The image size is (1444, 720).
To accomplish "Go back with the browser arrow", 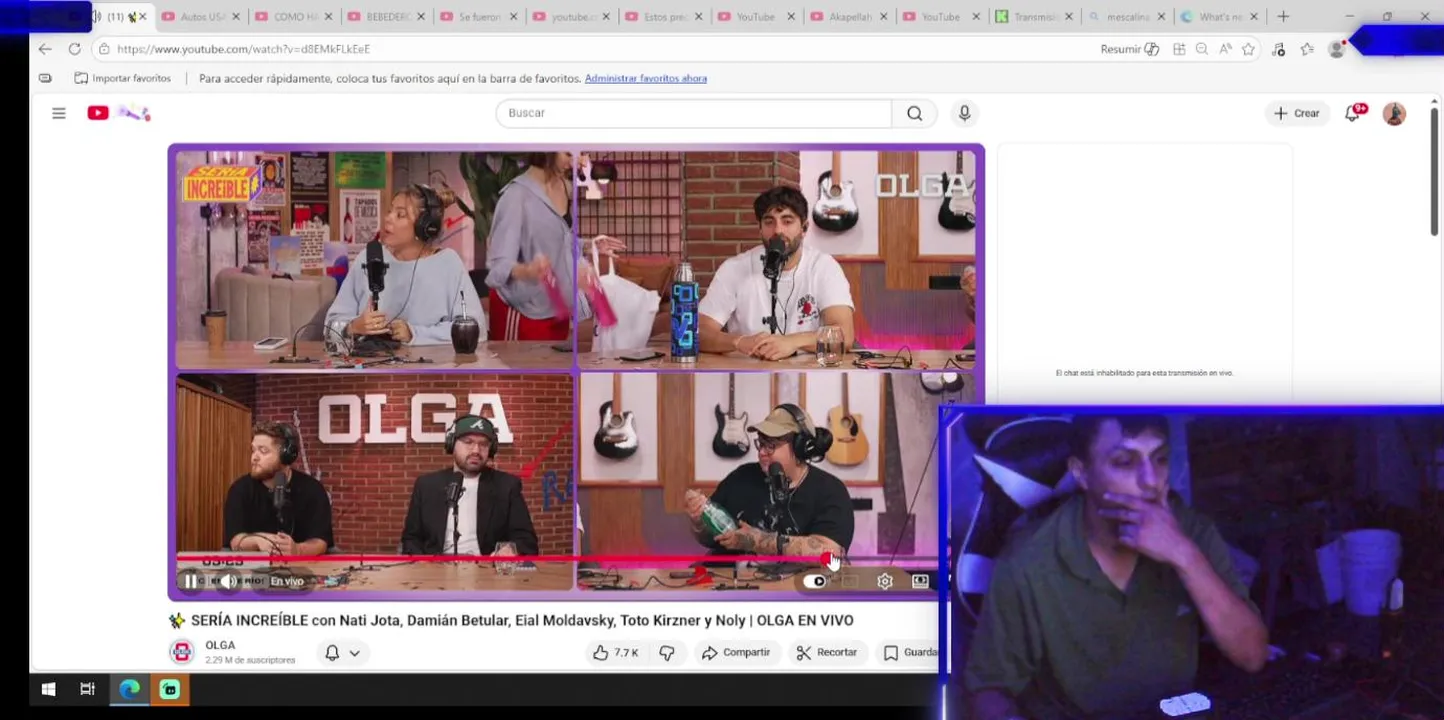I will [44, 49].
